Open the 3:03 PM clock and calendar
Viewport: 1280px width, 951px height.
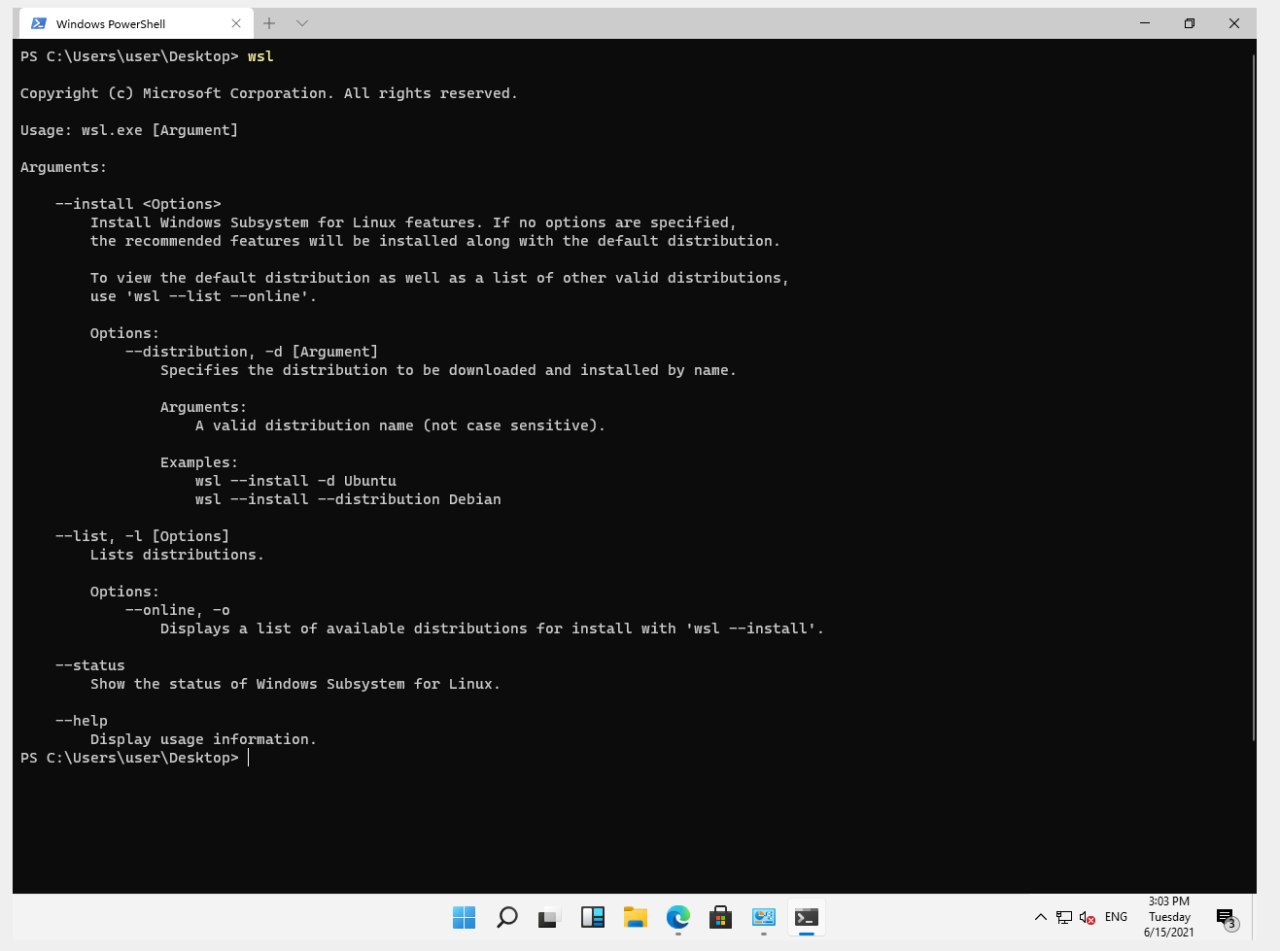coord(1169,917)
